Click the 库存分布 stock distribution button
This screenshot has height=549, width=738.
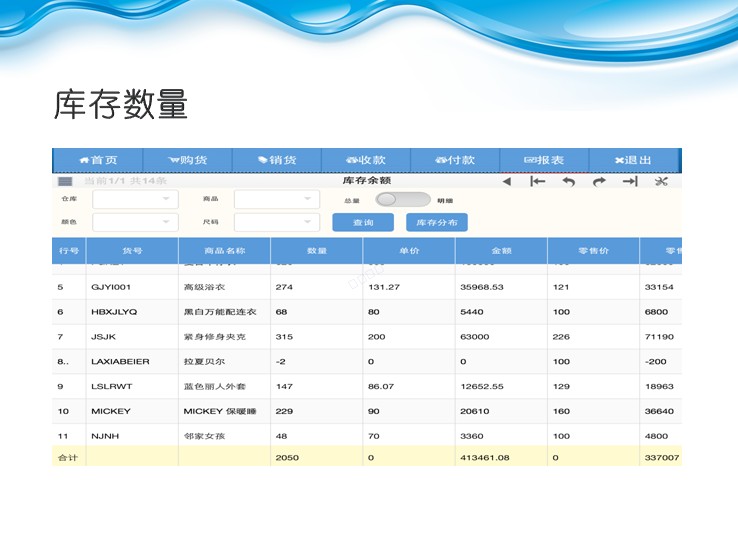tap(437, 222)
